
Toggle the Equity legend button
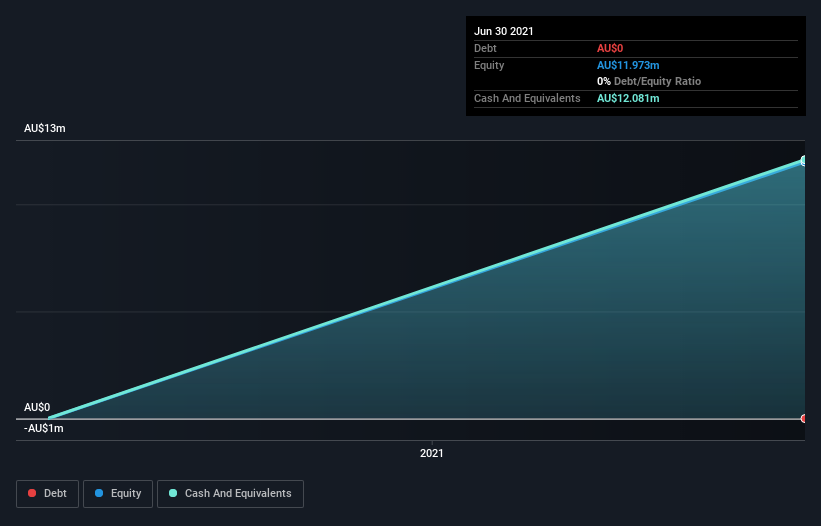(118, 494)
